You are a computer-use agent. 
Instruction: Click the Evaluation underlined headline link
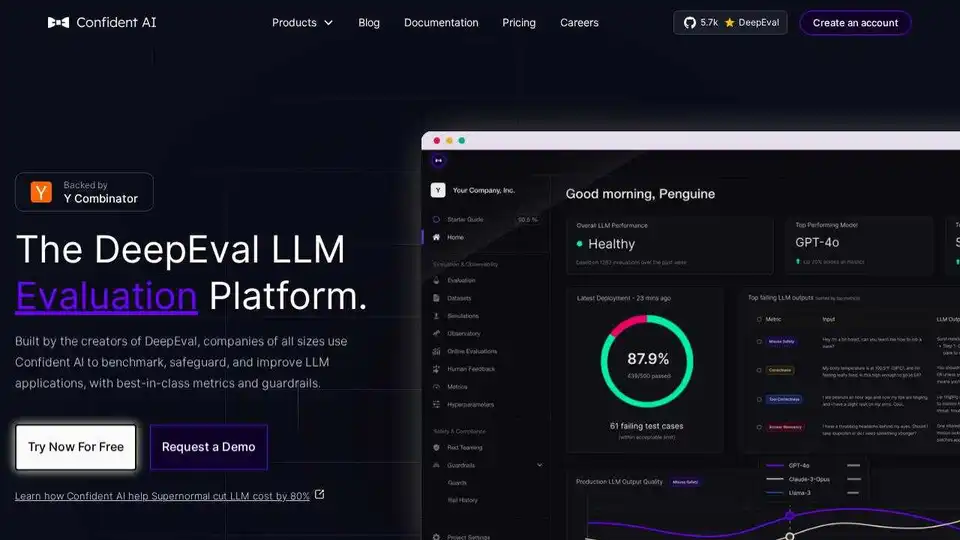pyautogui.click(x=107, y=296)
